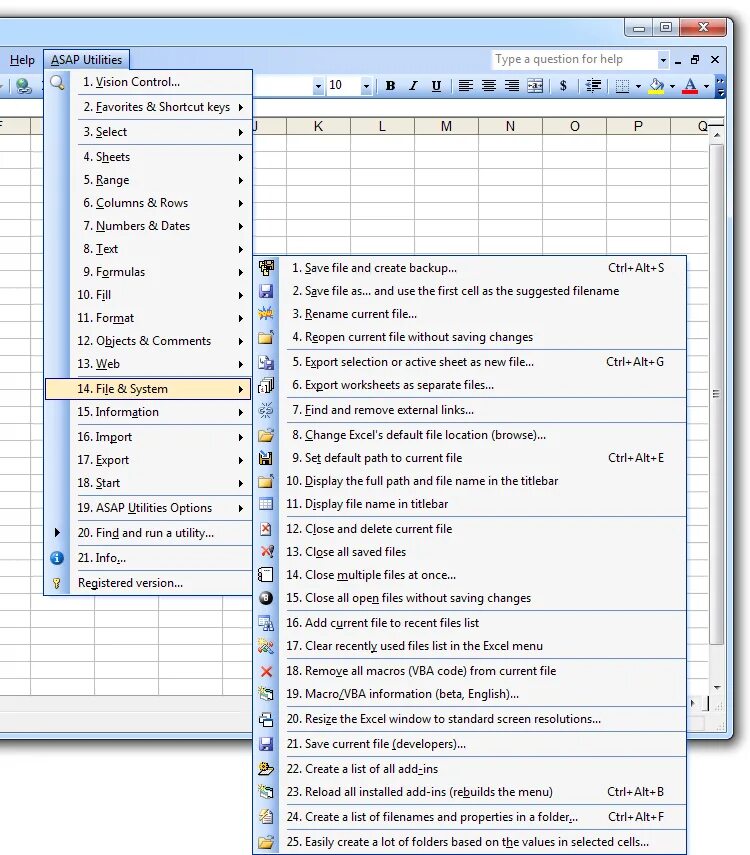Image resolution: width=750 pixels, height=855 pixels.
Task: Click in Type a question for help box
Action: click(x=574, y=59)
